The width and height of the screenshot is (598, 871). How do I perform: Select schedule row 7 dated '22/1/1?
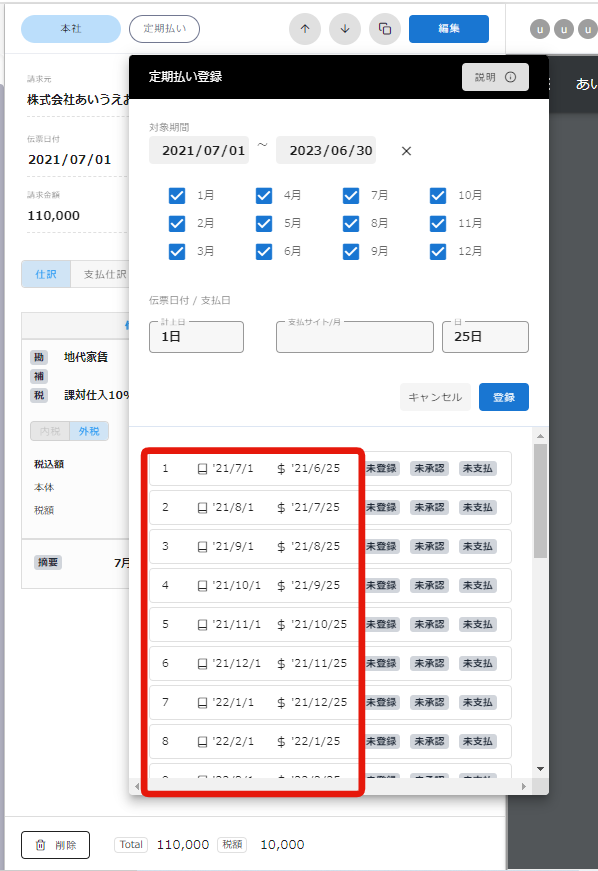coord(330,702)
